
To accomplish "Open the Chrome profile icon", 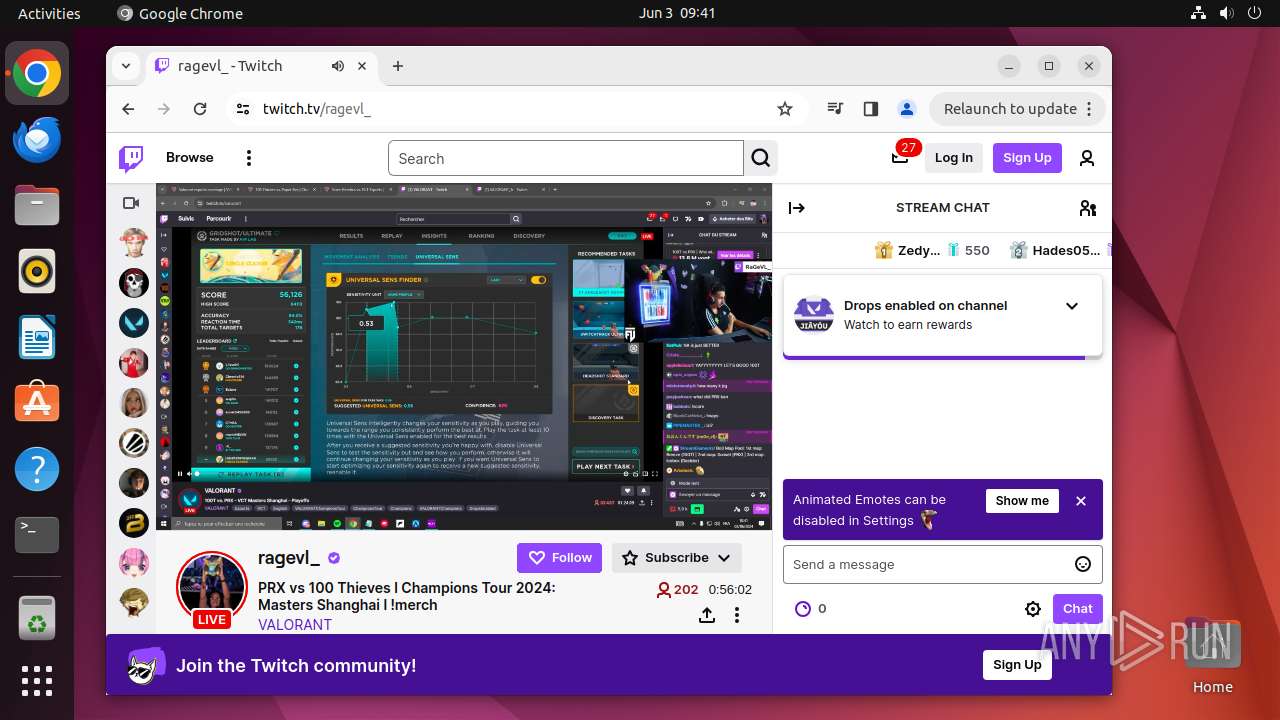I will click(907, 109).
